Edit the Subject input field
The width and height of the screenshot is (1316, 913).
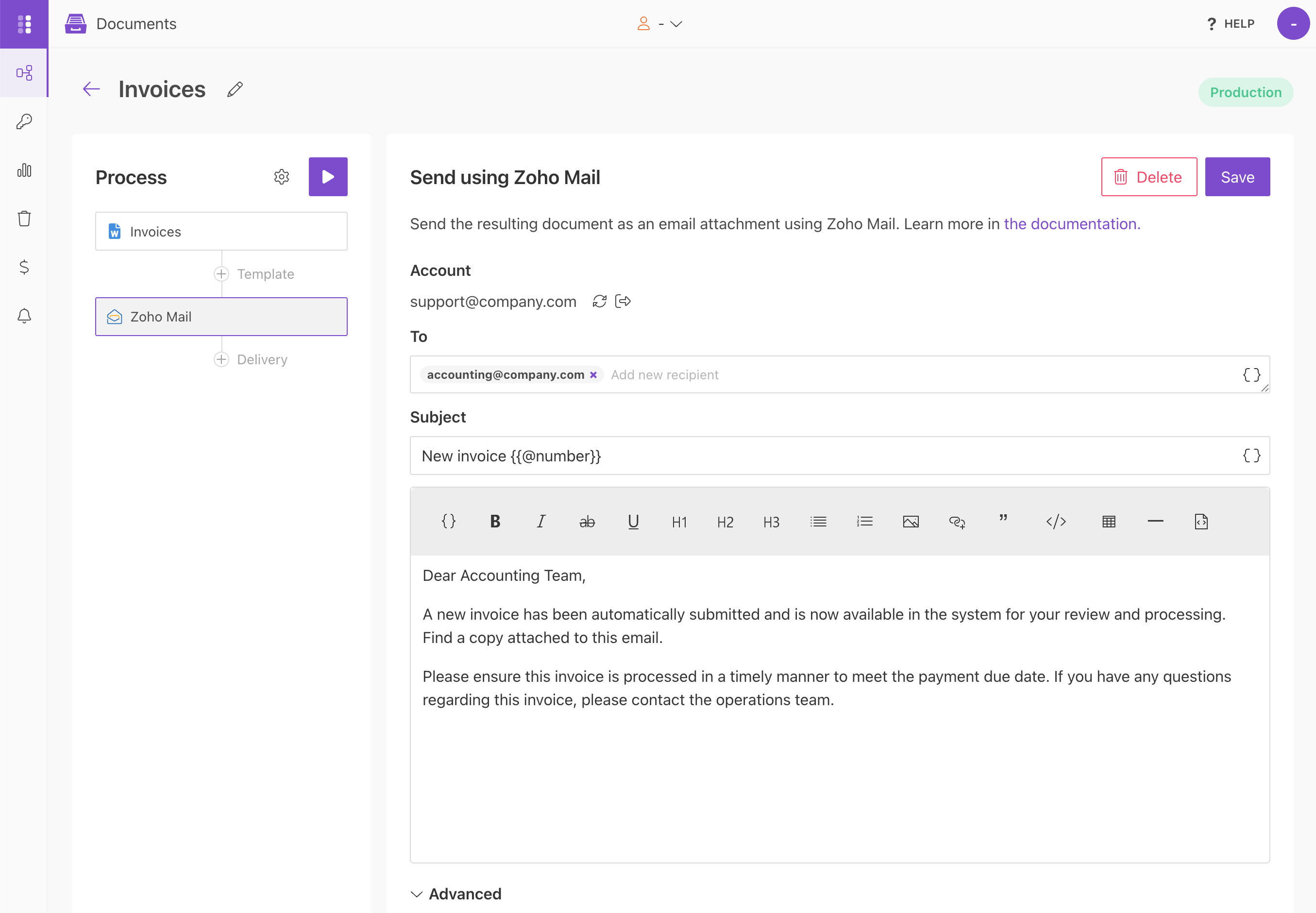pyautogui.click(x=840, y=456)
